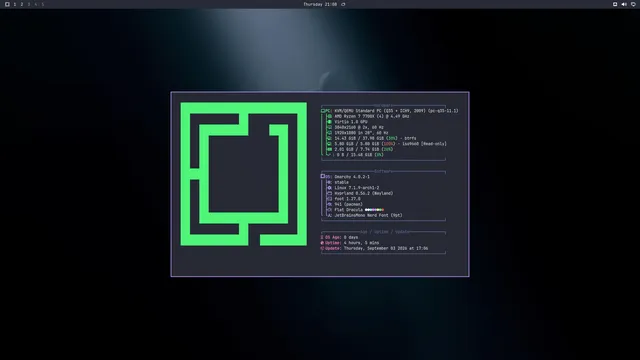Viewport: 640px width, 360px height.
Task: Click the terminal icon beside foot 1.27.0
Action: coord(329,199)
